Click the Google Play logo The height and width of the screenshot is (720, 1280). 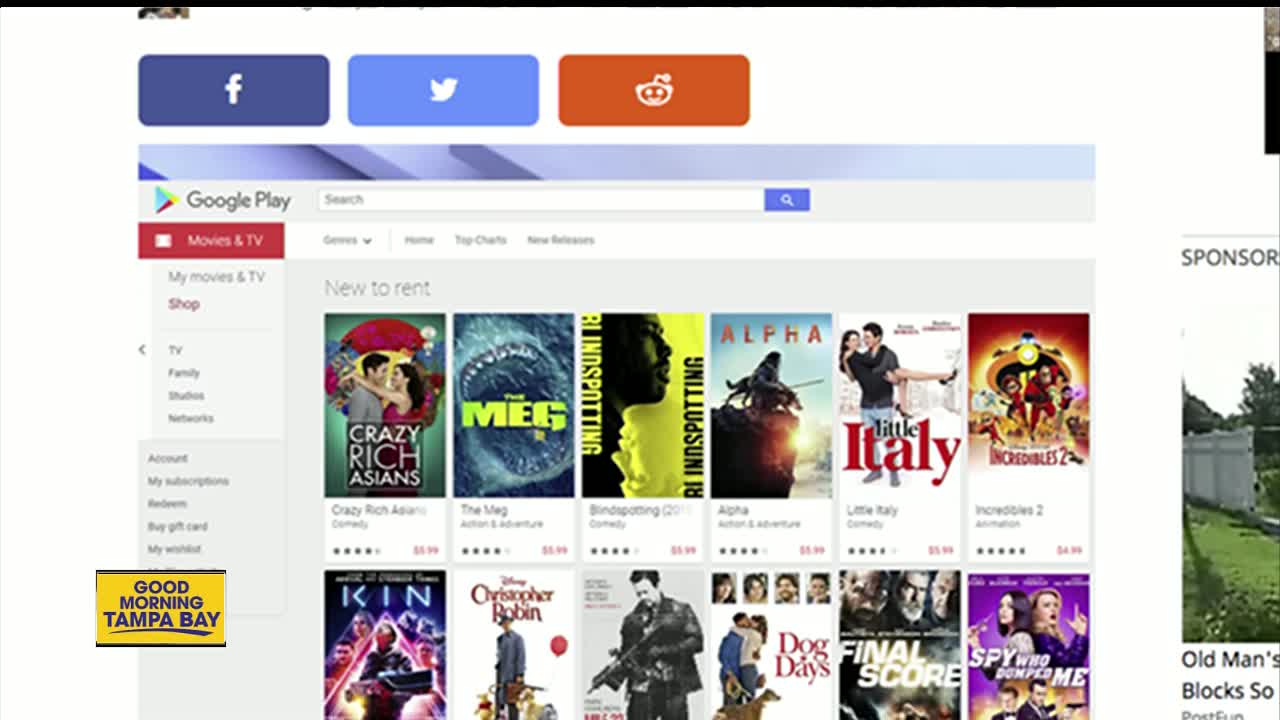click(222, 200)
